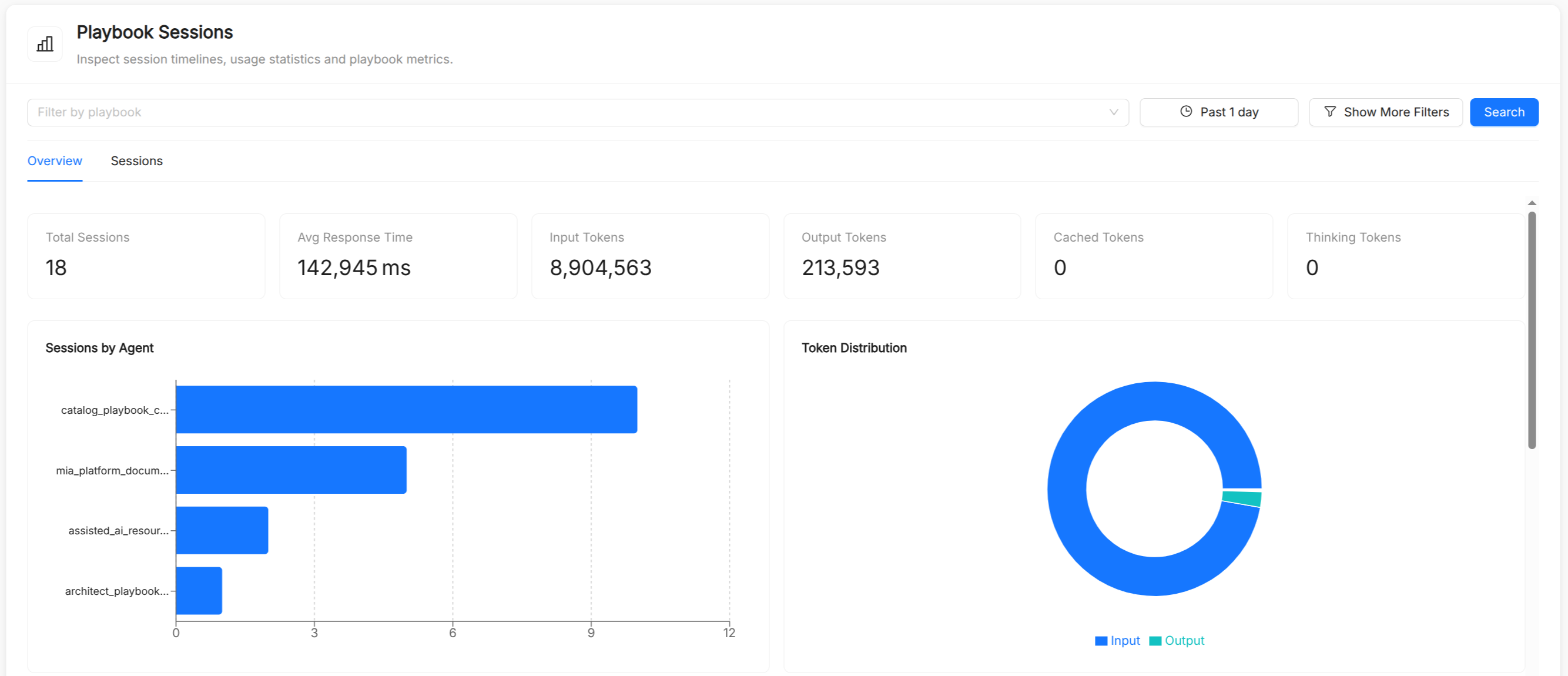1568x676 pixels.
Task: Click the mia_platform_docum bar in the chart
Action: tap(292, 470)
